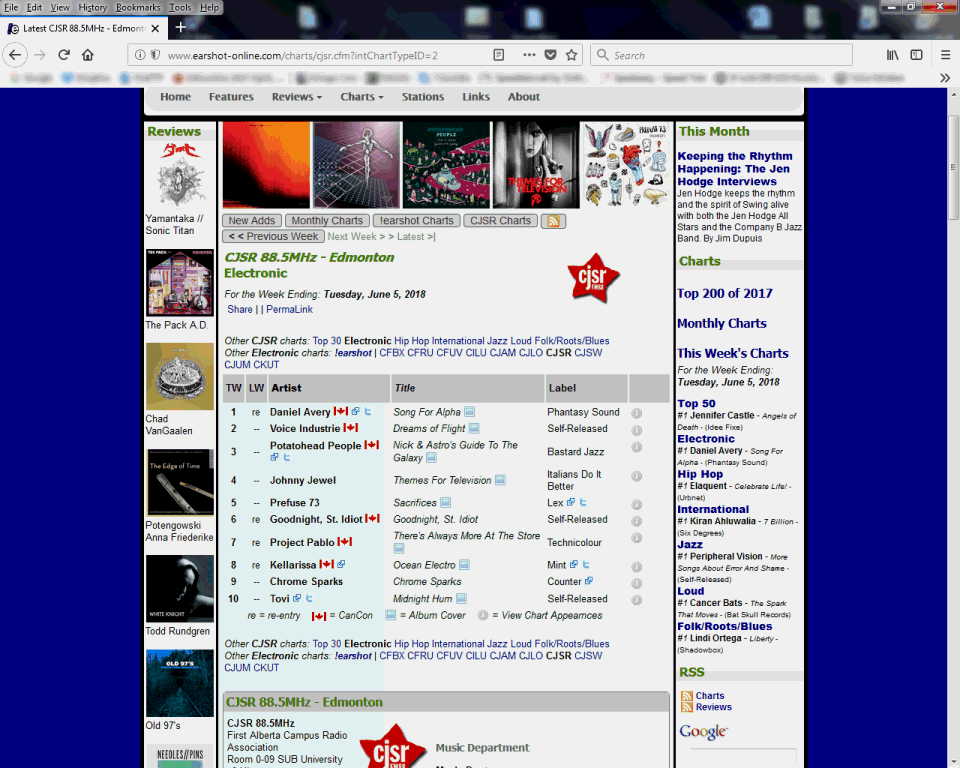Open the File menu
This screenshot has width=960, height=768.
coord(12,7)
